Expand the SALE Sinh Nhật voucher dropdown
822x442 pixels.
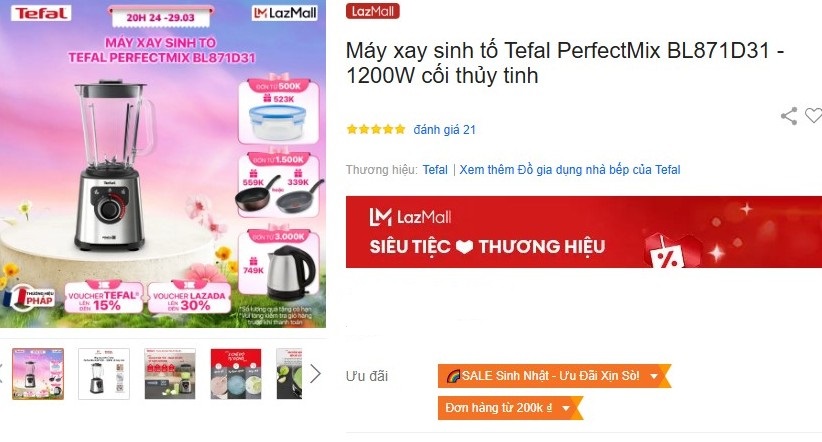click(654, 376)
